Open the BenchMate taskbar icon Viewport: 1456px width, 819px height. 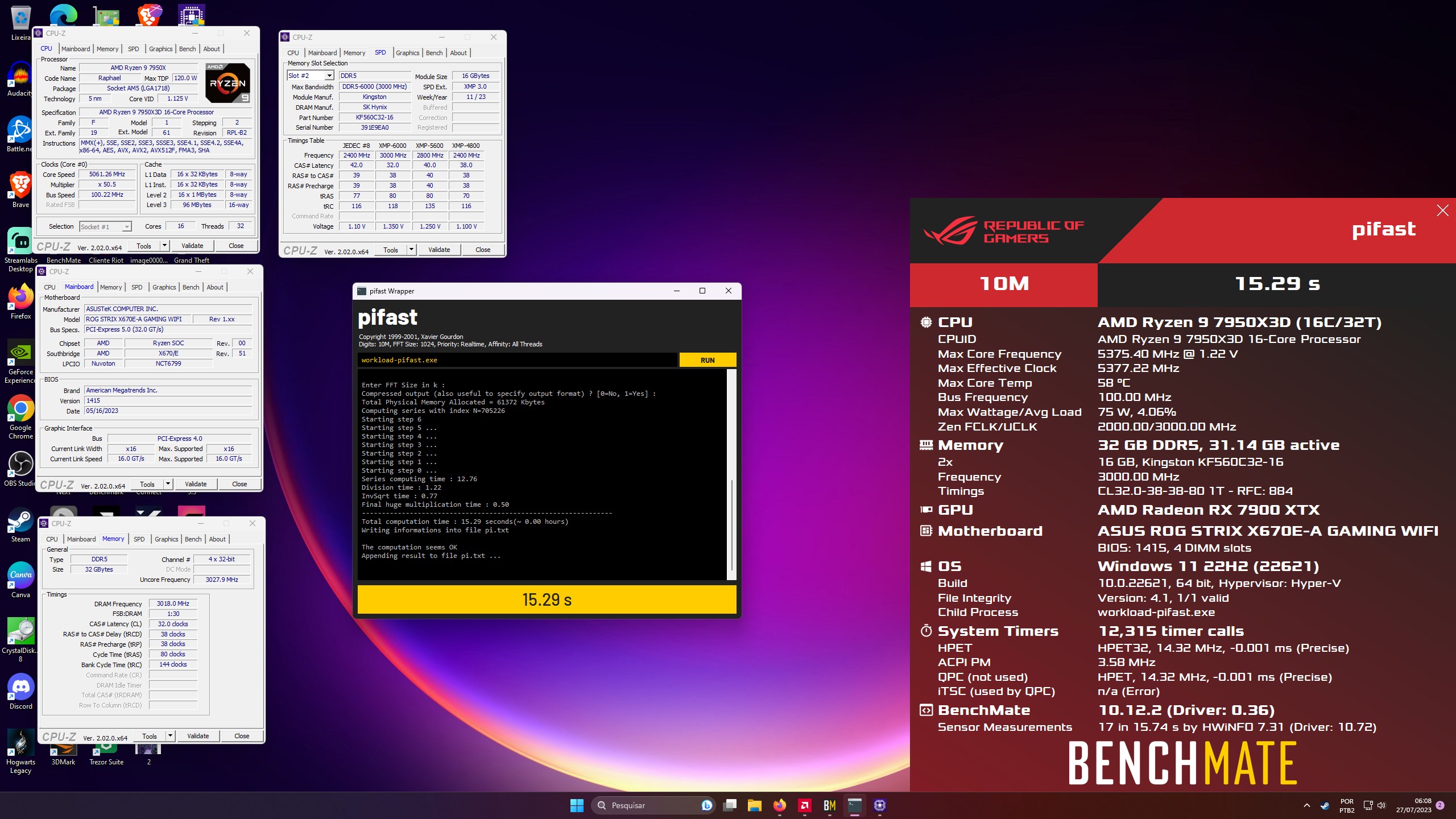point(830,805)
